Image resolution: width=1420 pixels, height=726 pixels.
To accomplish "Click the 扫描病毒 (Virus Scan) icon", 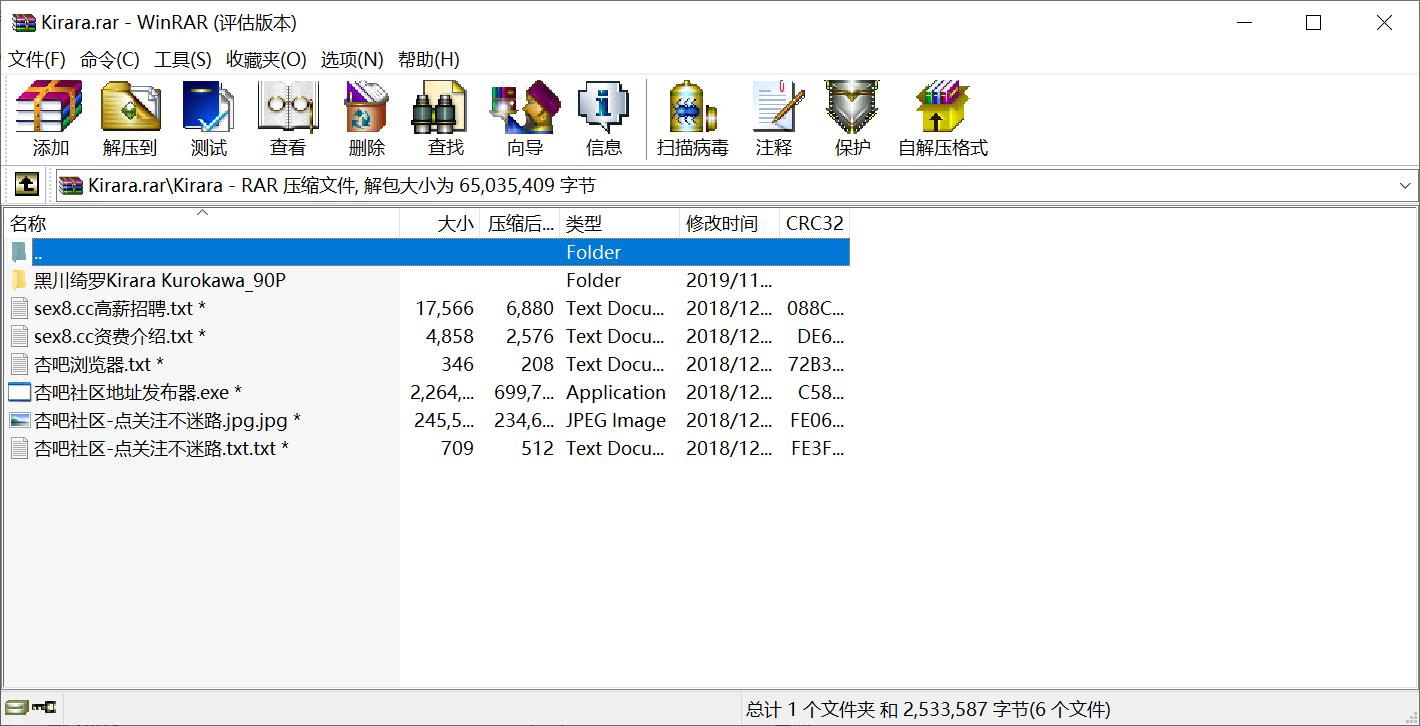I will point(692,107).
